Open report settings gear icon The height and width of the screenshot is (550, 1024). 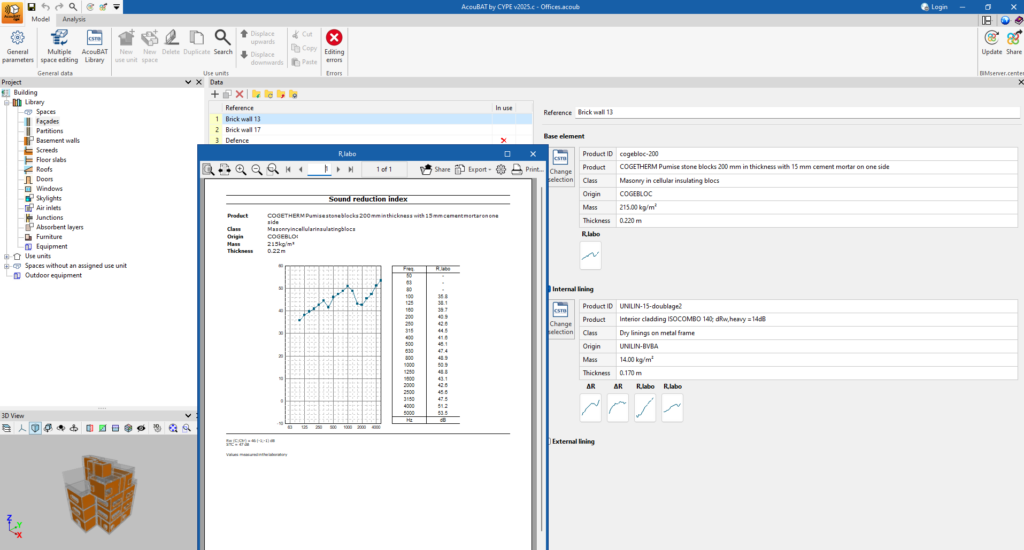[x=501, y=170]
